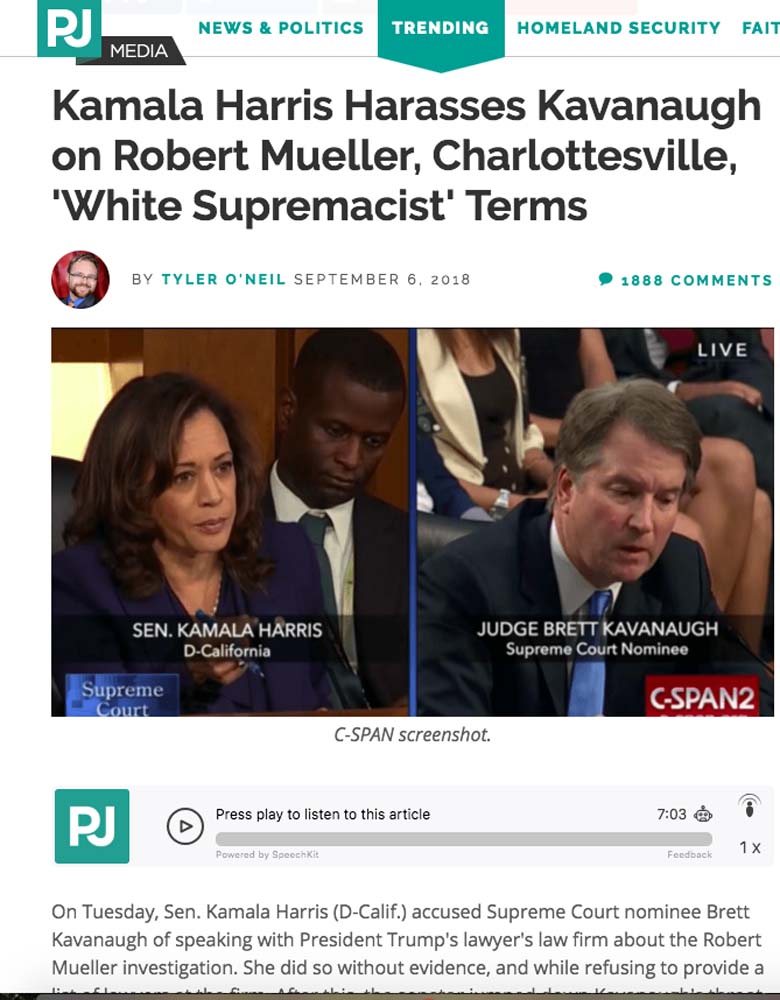
Task: Click Tyler O'Neil's author avatar
Action: coord(80,279)
